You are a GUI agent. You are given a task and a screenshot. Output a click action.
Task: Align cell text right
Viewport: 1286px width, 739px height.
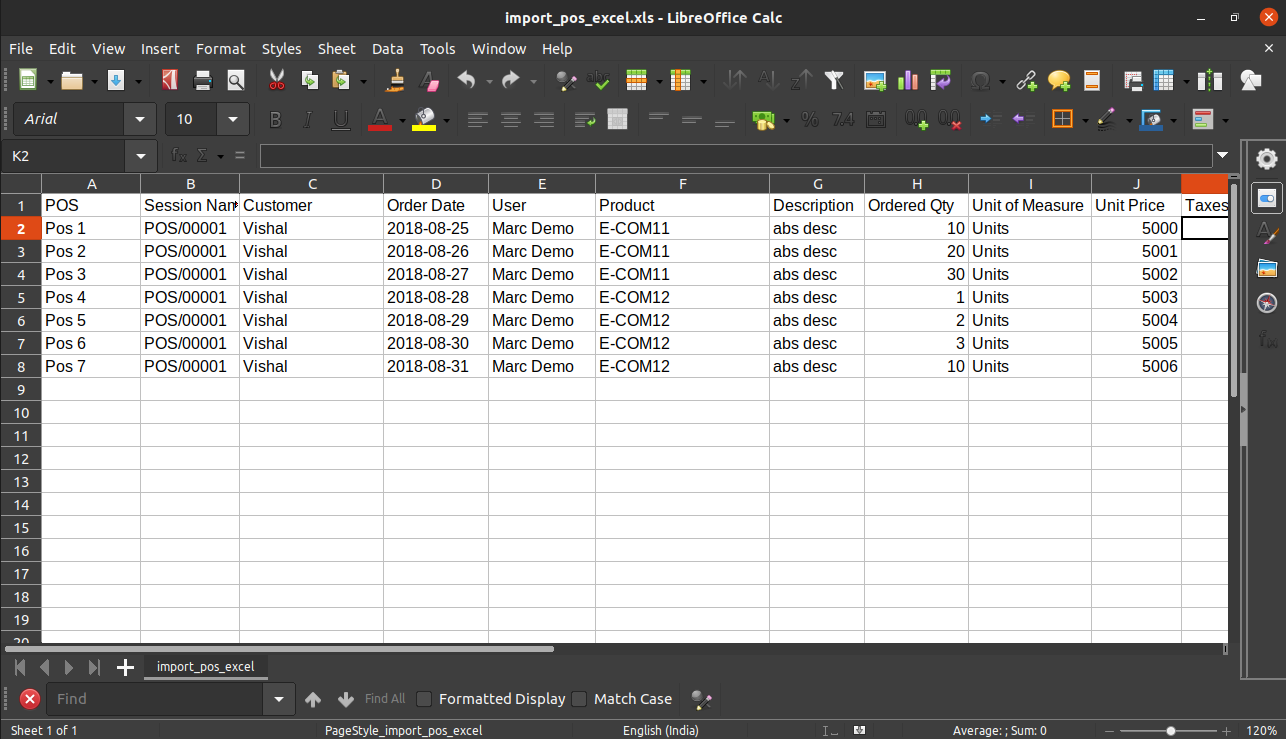543,120
